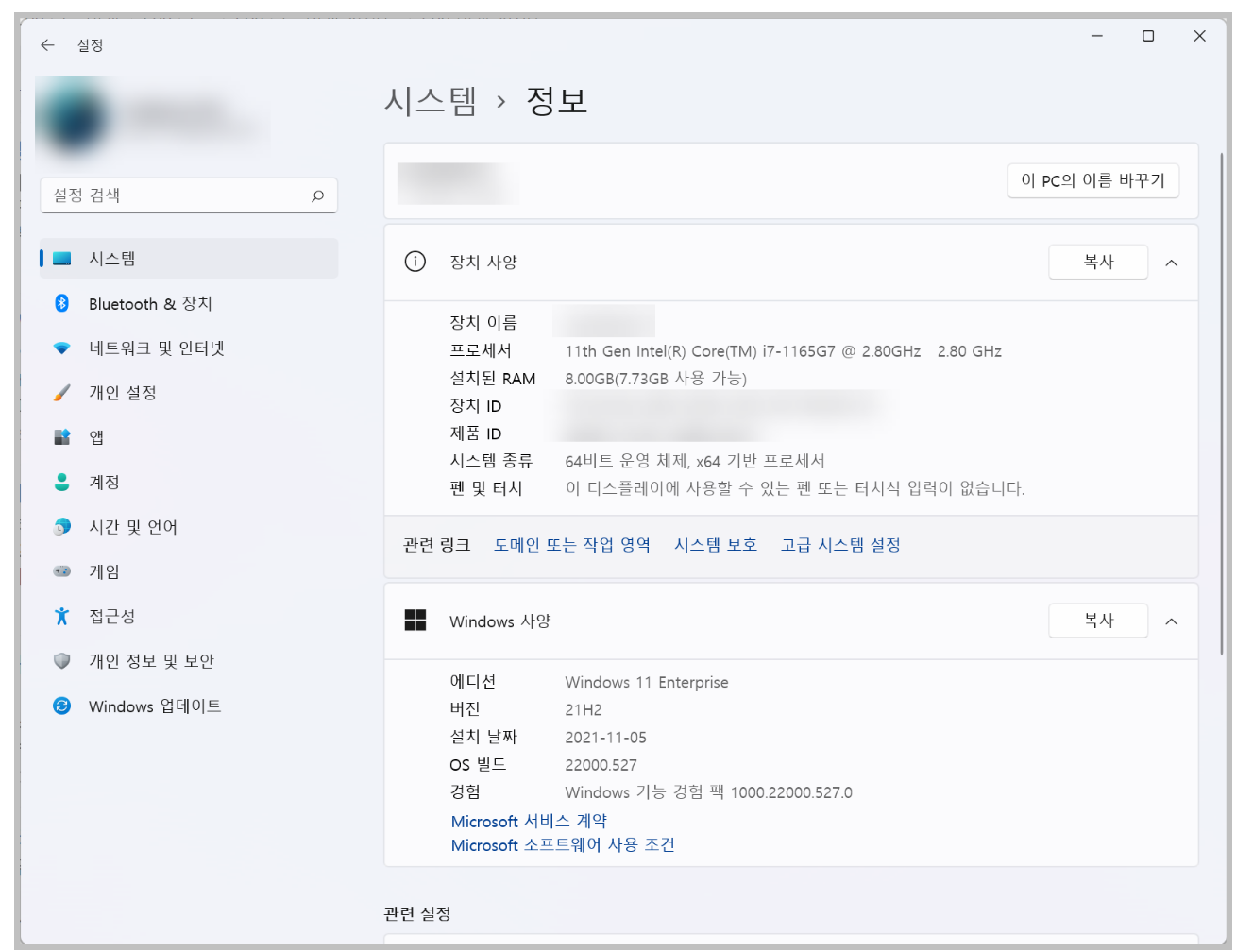
Task: Click 이 PC의 이름 바꾸기 button
Action: tap(1093, 180)
